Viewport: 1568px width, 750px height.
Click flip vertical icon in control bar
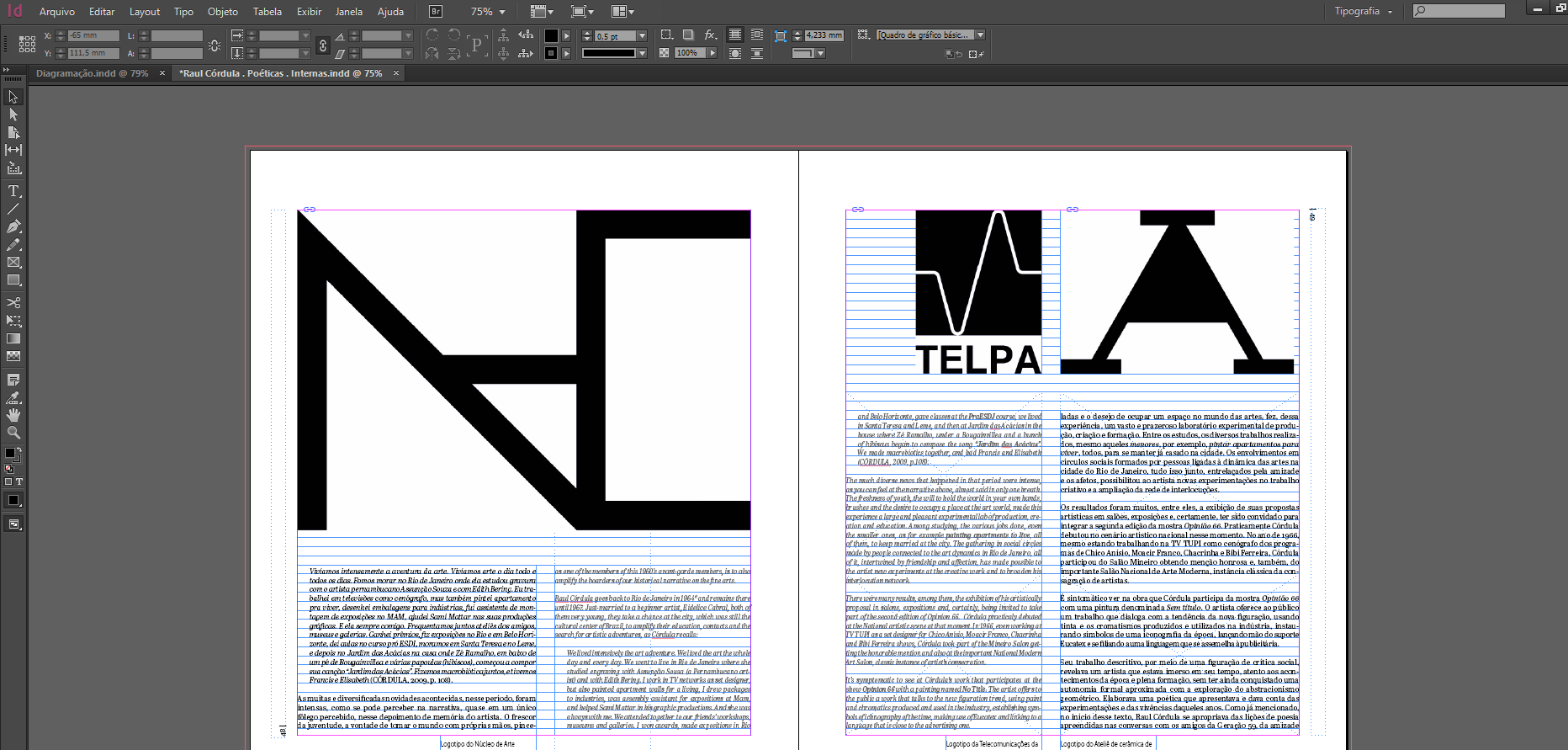tap(454, 53)
